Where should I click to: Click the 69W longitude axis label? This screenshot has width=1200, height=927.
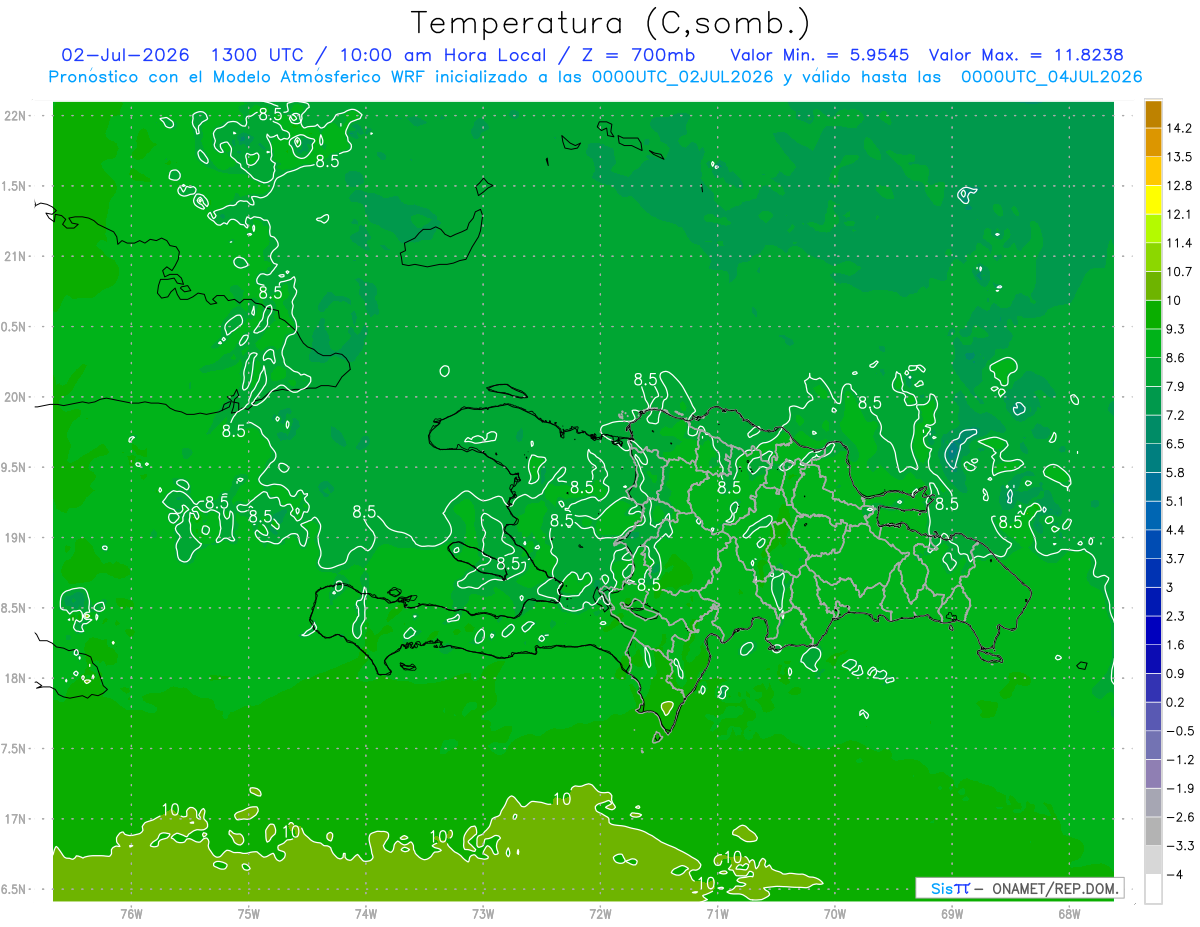coord(952,914)
